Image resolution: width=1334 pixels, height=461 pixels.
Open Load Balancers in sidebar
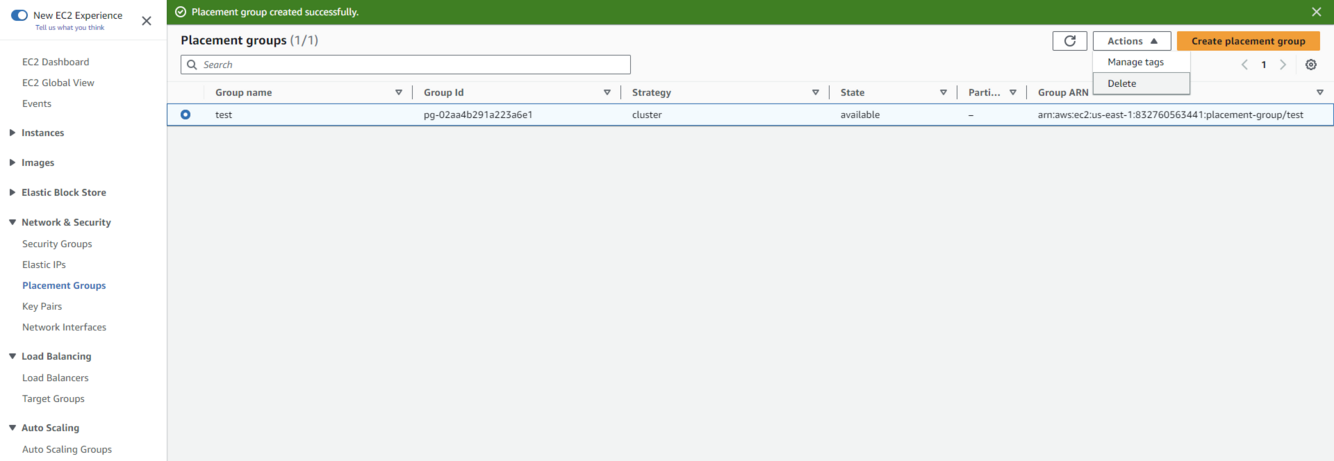click(x=55, y=378)
